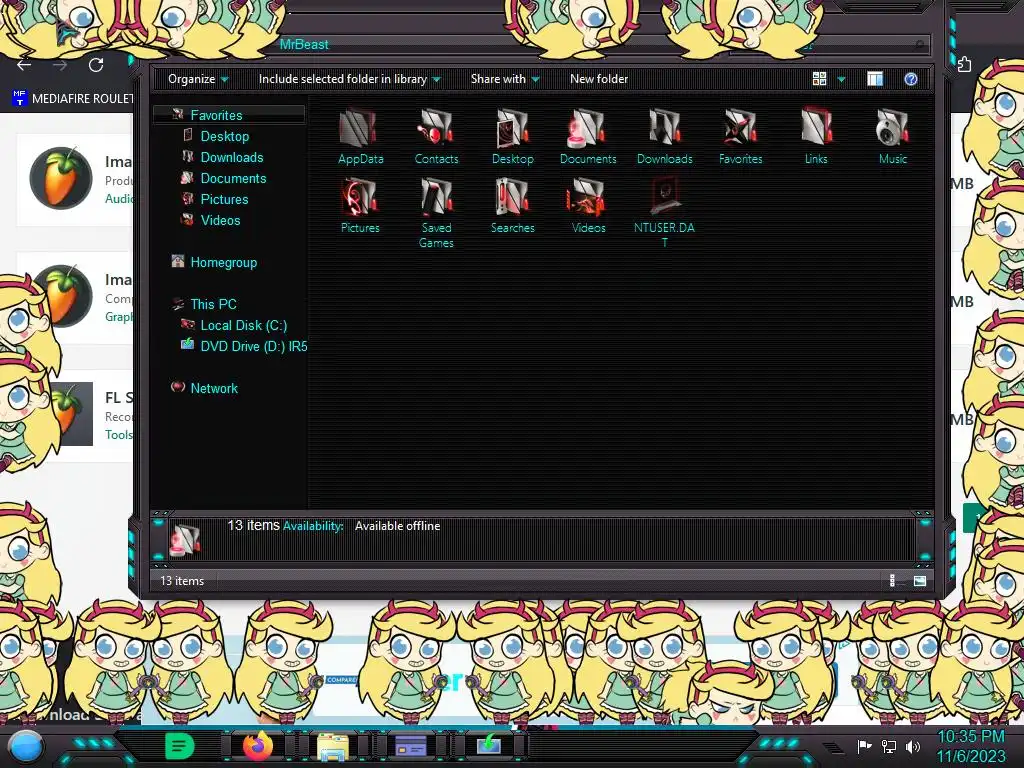Open File Explorer from the taskbar

tap(332, 746)
